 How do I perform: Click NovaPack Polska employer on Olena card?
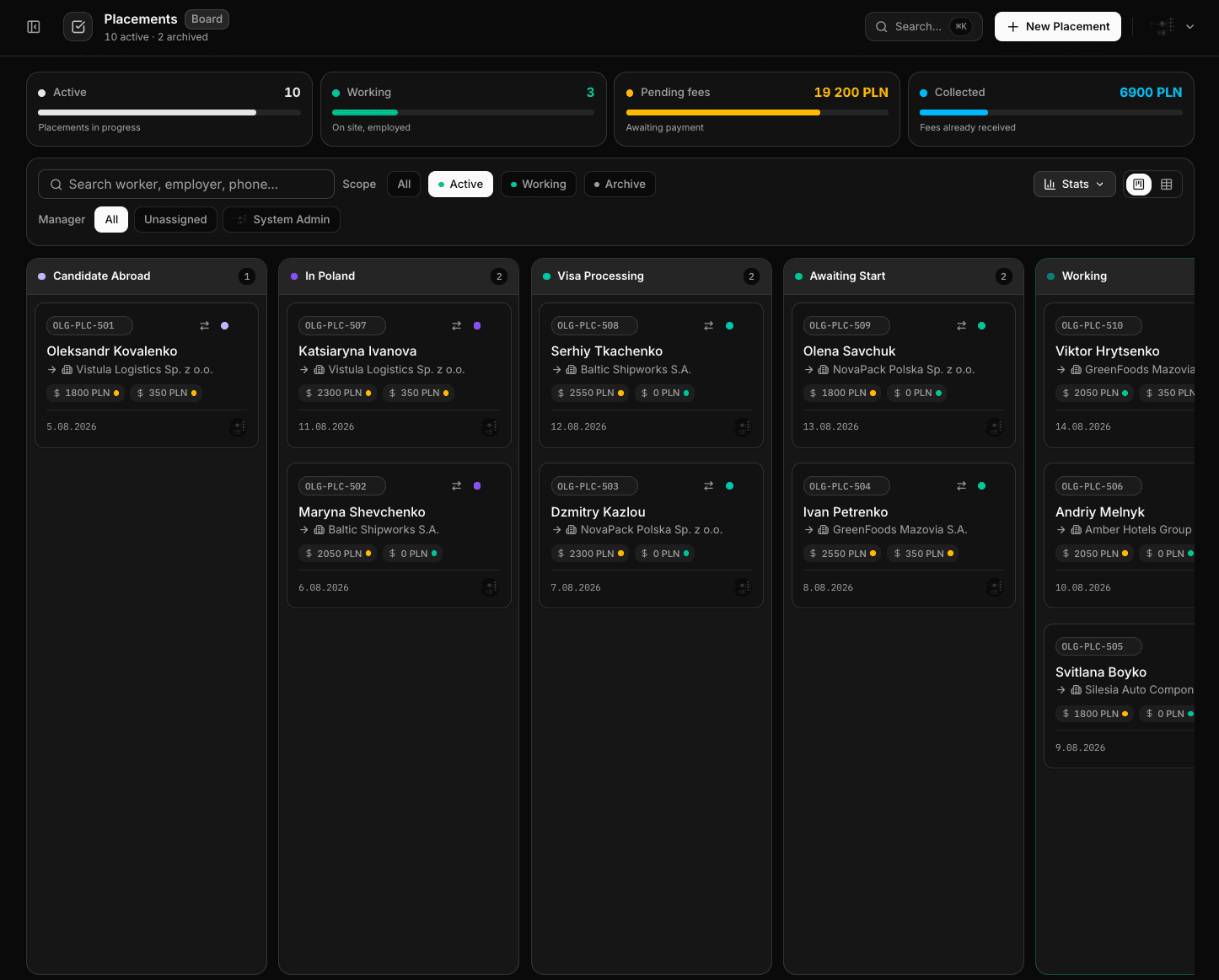(x=903, y=370)
